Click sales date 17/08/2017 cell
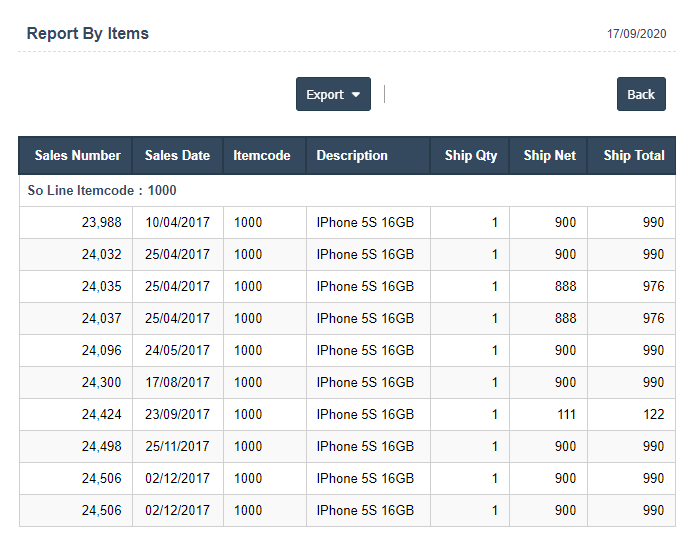This screenshot has width=694, height=535. coord(177,382)
